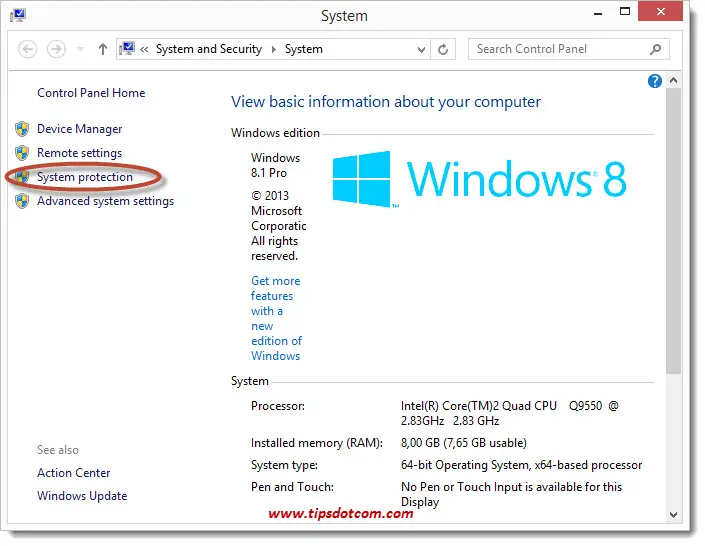The height and width of the screenshot is (546, 705).
Task: Click the 'Processor:' label
Action: 278,406
